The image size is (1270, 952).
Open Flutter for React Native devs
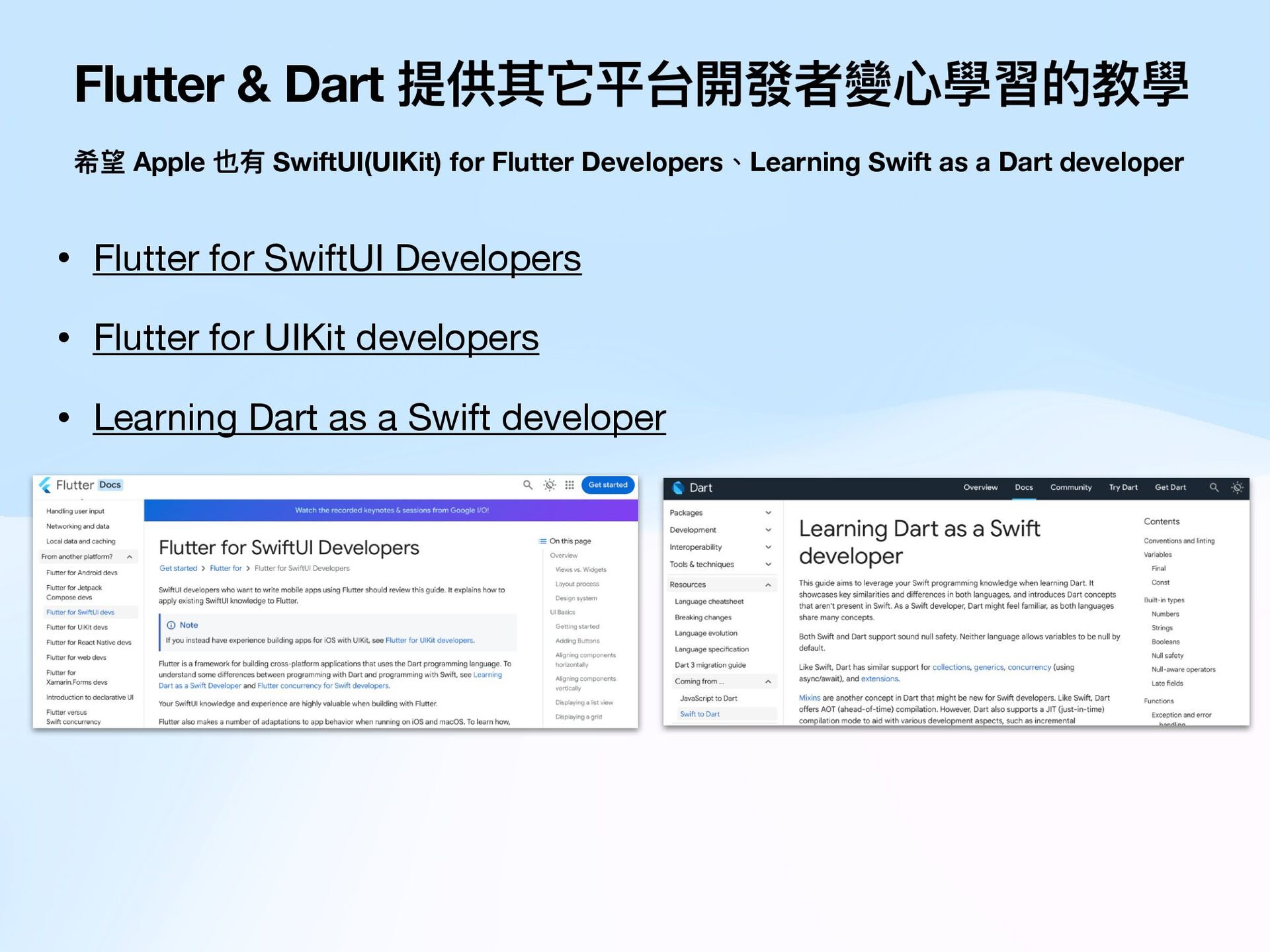(x=89, y=643)
